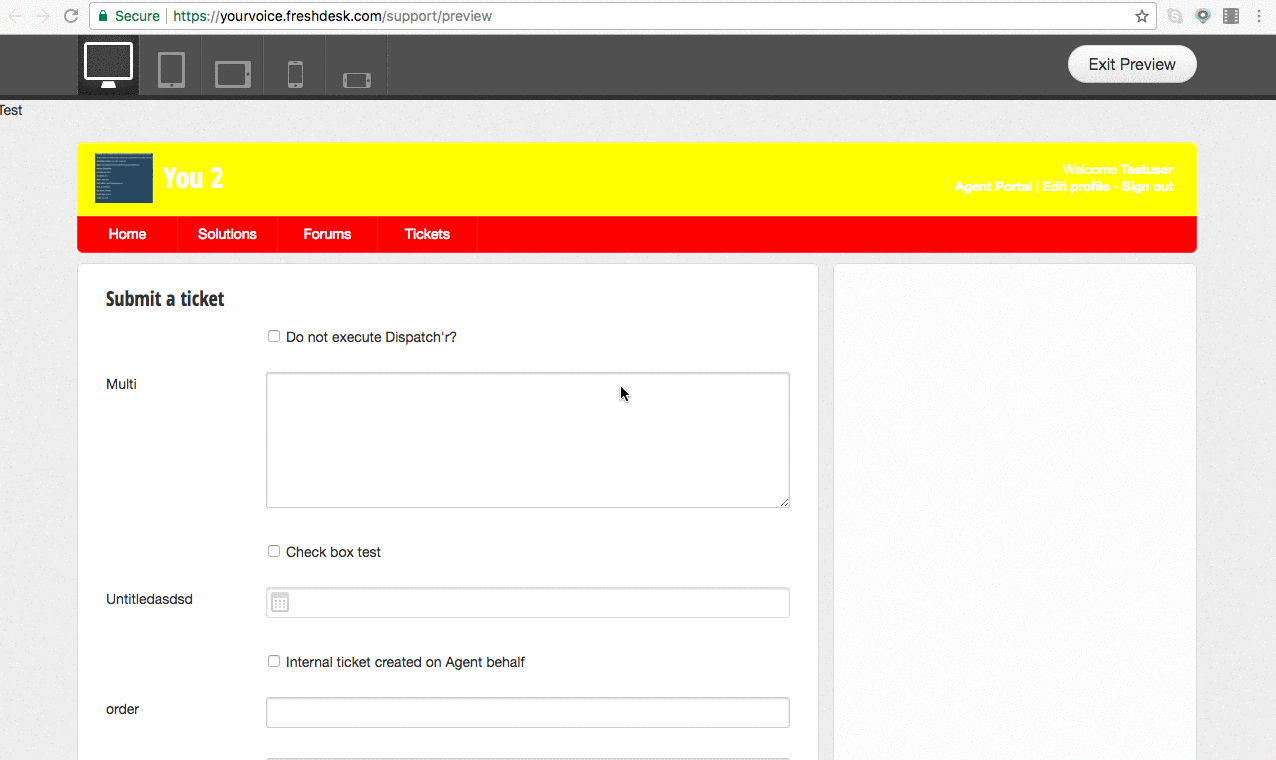The image size is (1276, 760).
Task: Click the Secure padlock indicator
Action: [128, 16]
